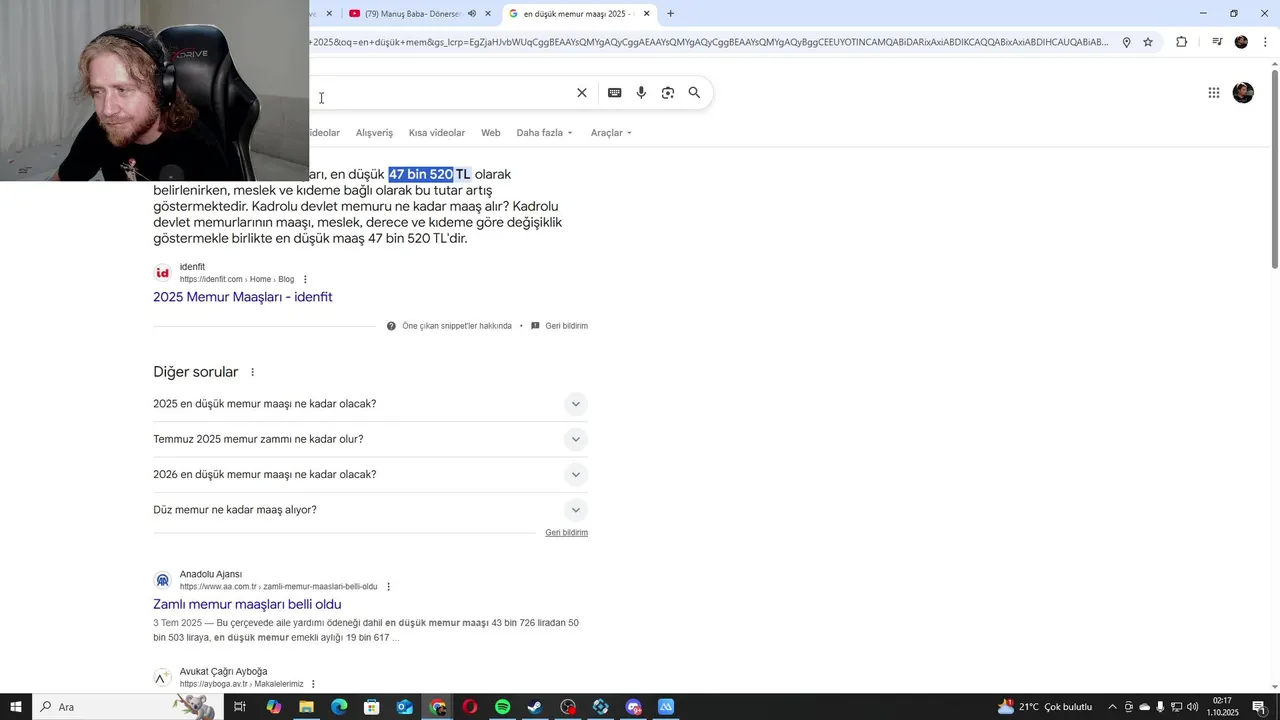
Task: Show hidden system tray icons
Action: coord(1112,707)
